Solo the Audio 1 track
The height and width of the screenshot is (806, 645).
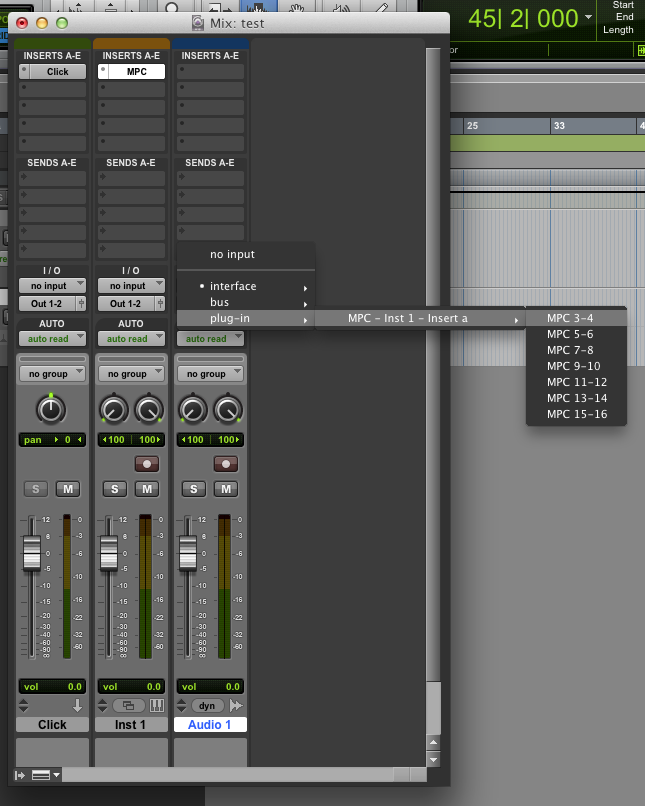click(x=194, y=489)
